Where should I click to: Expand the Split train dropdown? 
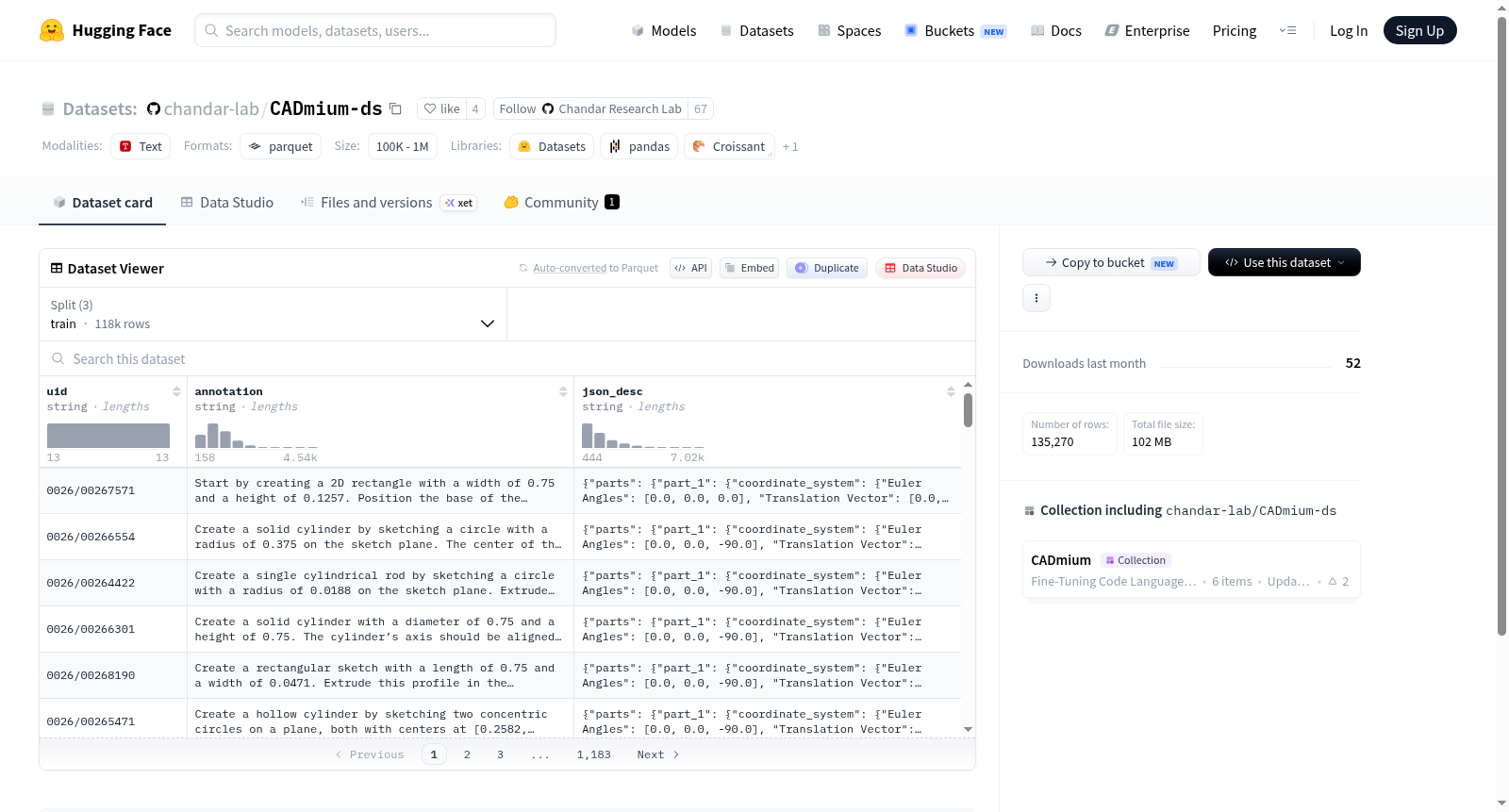point(273,314)
